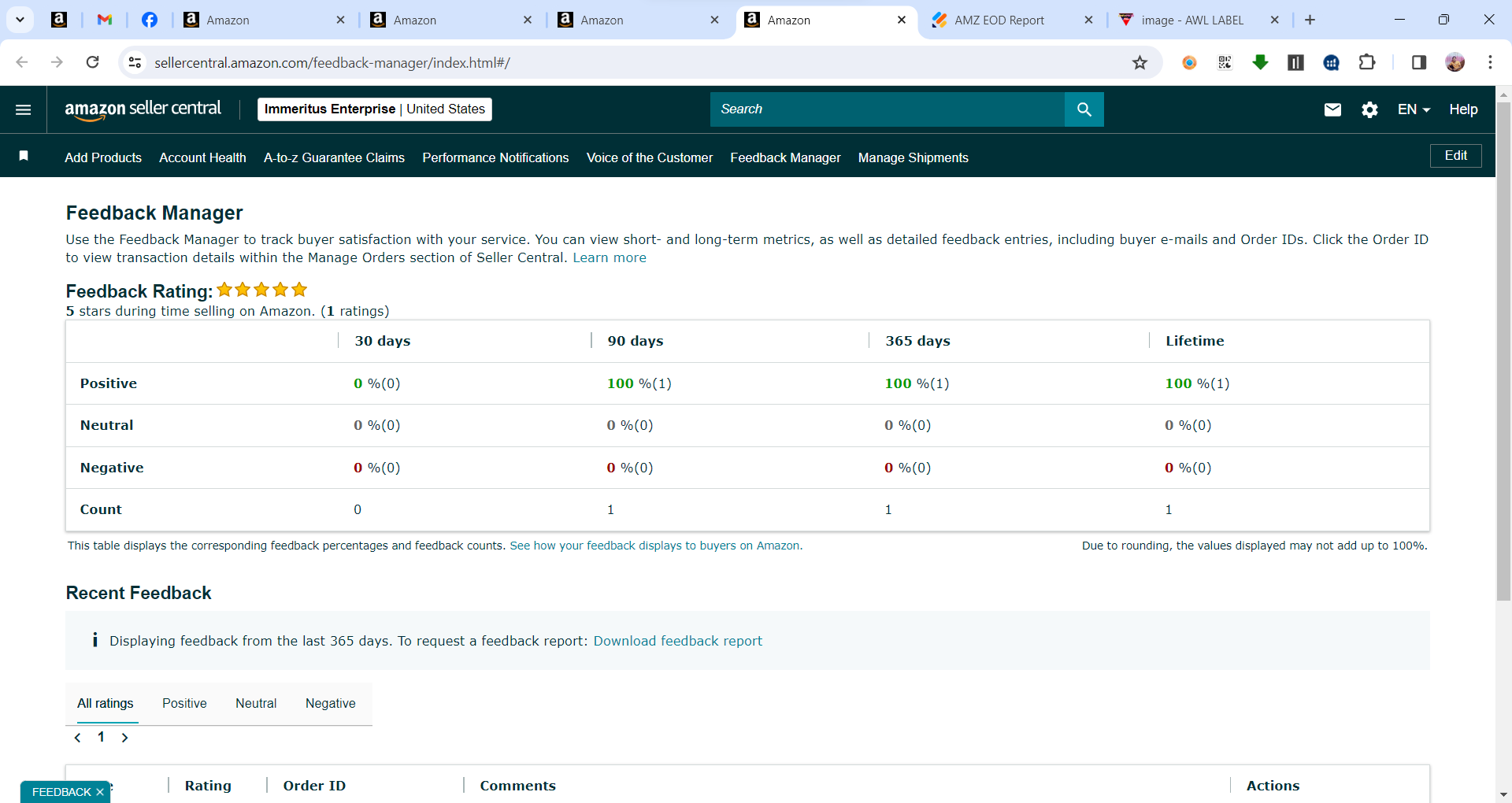Click the QR code extension icon
The width and height of the screenshot is (1512, 803).
pos(1225,62)
